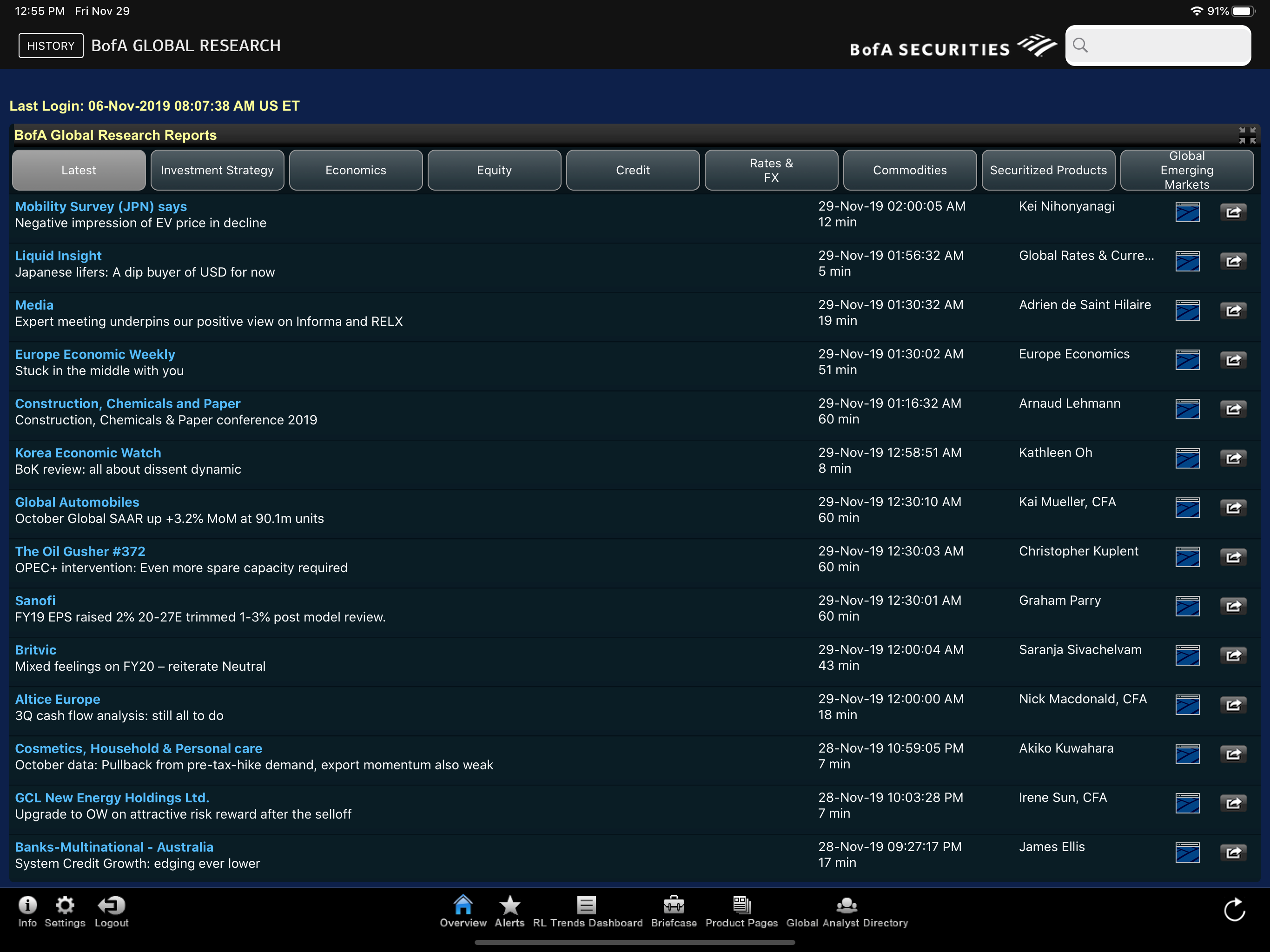Switch to the Commodities tab
Screen dimensions: 1270x952
point(910,171)
